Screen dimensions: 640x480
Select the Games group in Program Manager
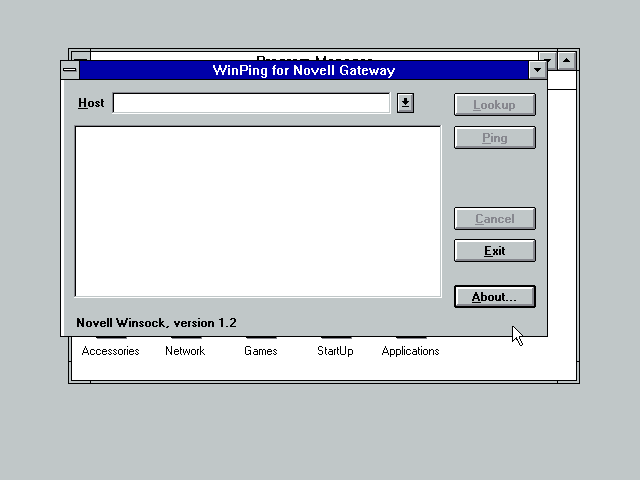pyautogui.click(x=260, y=351)
